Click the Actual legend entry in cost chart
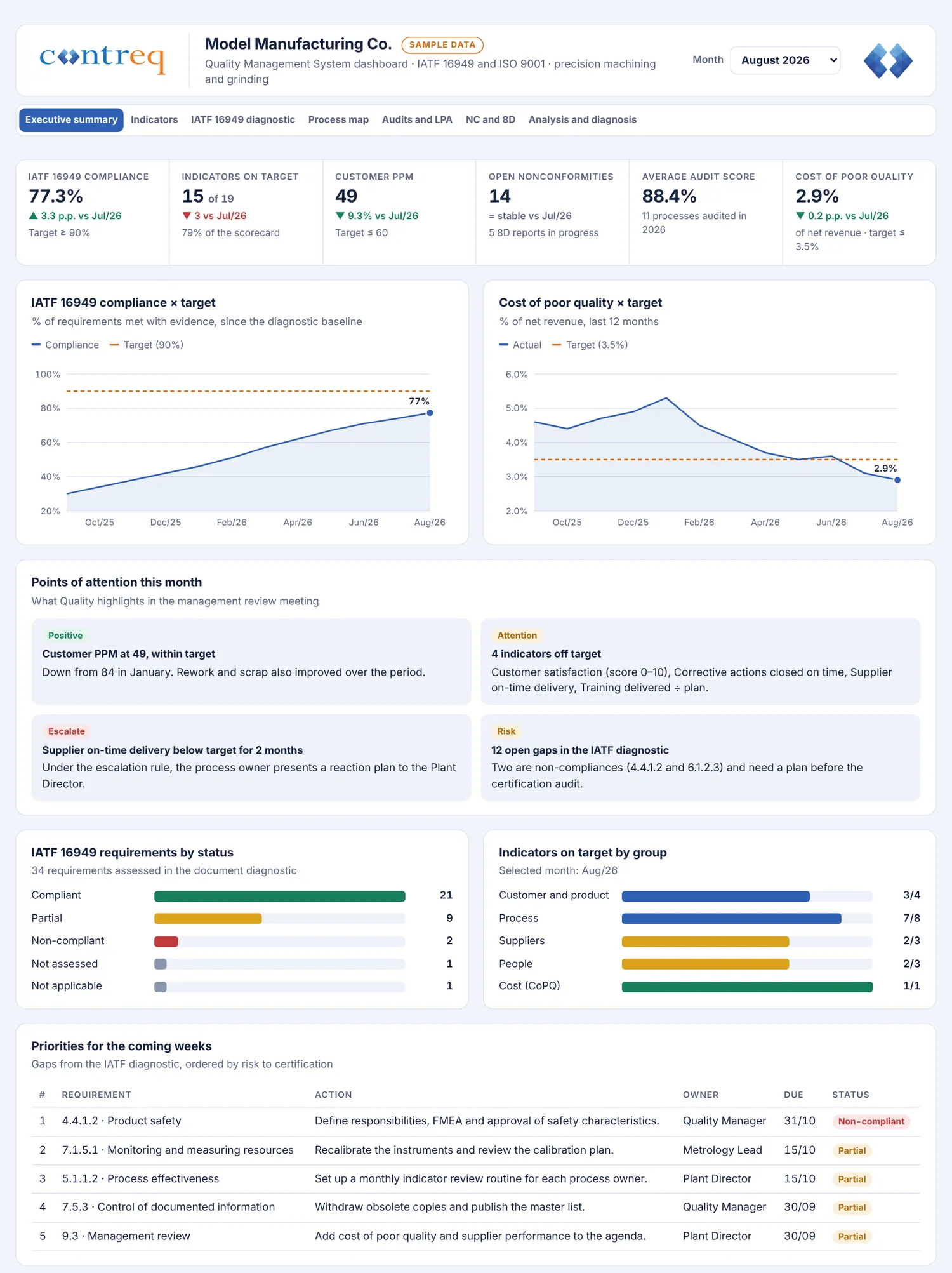Screen dimensions: 952x1273 coord(520,345)
